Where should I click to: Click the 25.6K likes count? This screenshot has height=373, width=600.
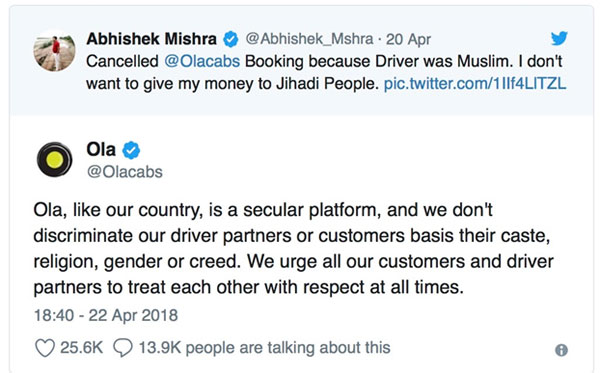click(82, 348)
